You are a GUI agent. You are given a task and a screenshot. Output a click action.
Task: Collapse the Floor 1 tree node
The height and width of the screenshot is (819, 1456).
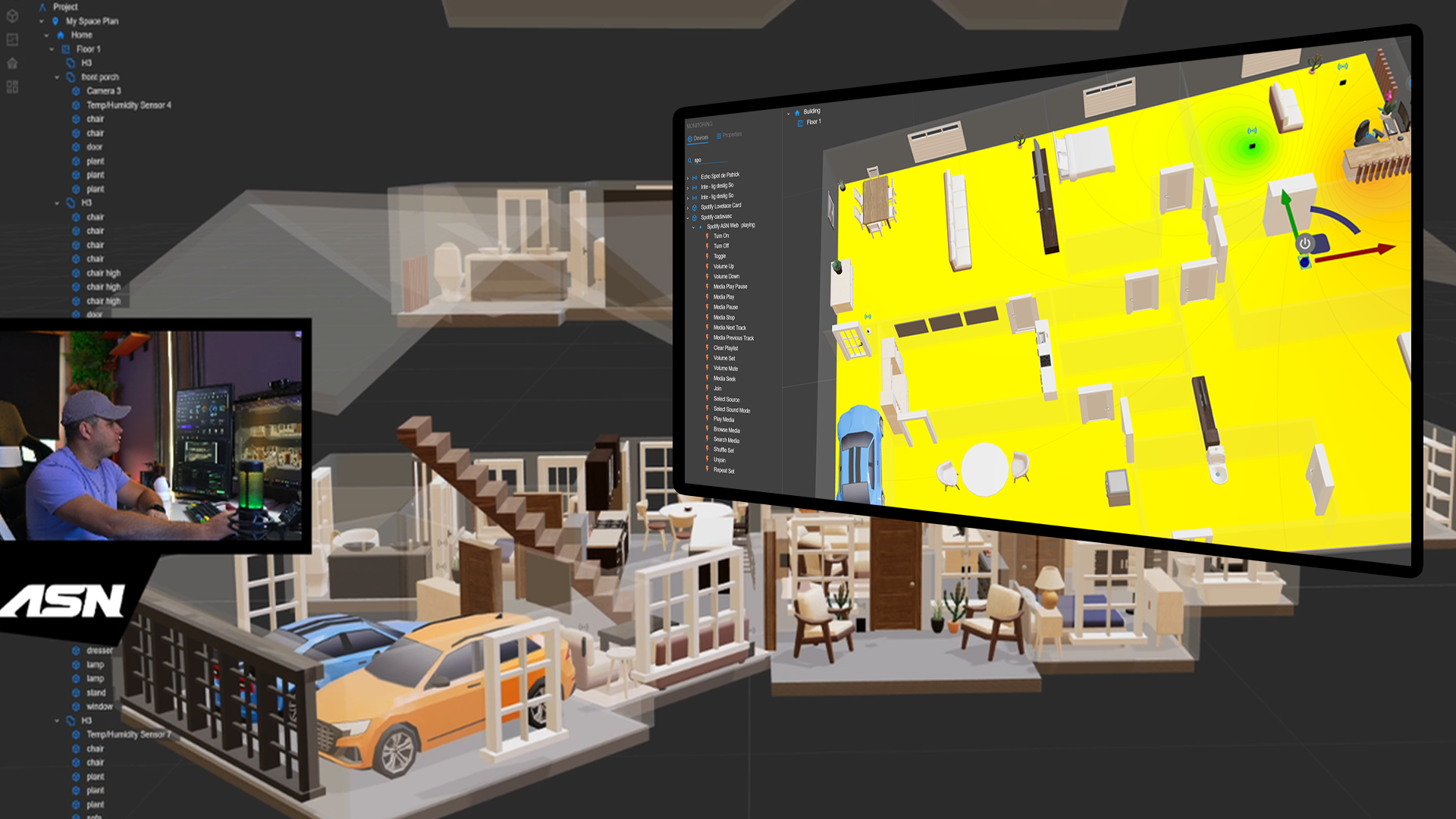[x=52, y=49]
